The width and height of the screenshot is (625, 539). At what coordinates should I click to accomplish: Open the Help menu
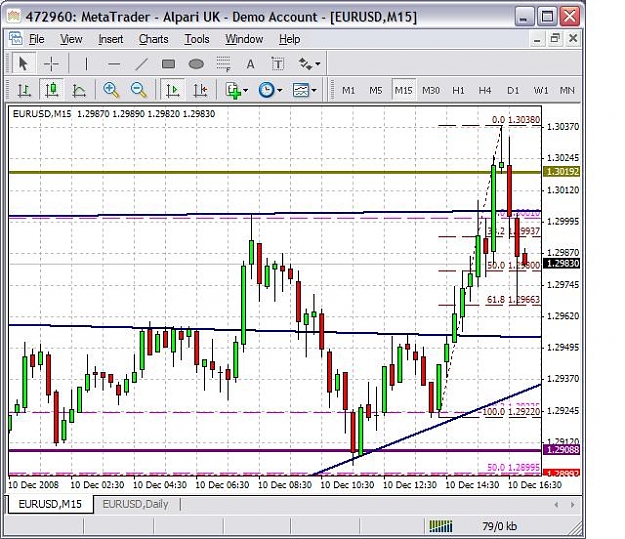[289, 39]
